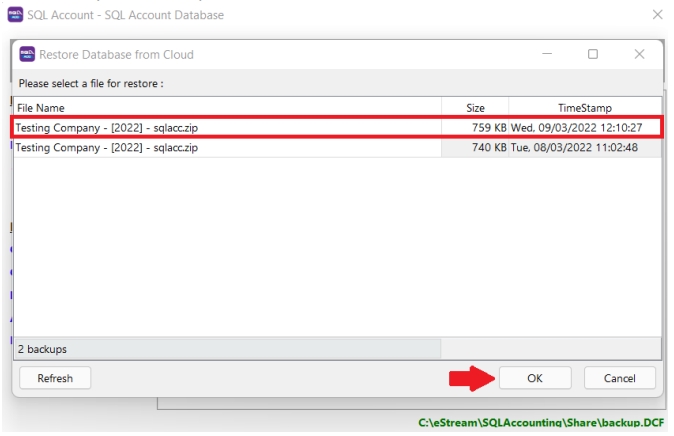Screen dimensions: 674x436
Task: Click the SQL Account app icon in title bar
Action: [x=15, y=15]
